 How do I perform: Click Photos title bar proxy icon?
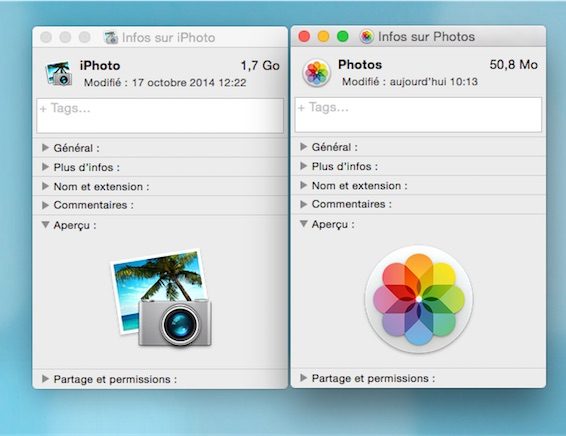pos(367,36)
